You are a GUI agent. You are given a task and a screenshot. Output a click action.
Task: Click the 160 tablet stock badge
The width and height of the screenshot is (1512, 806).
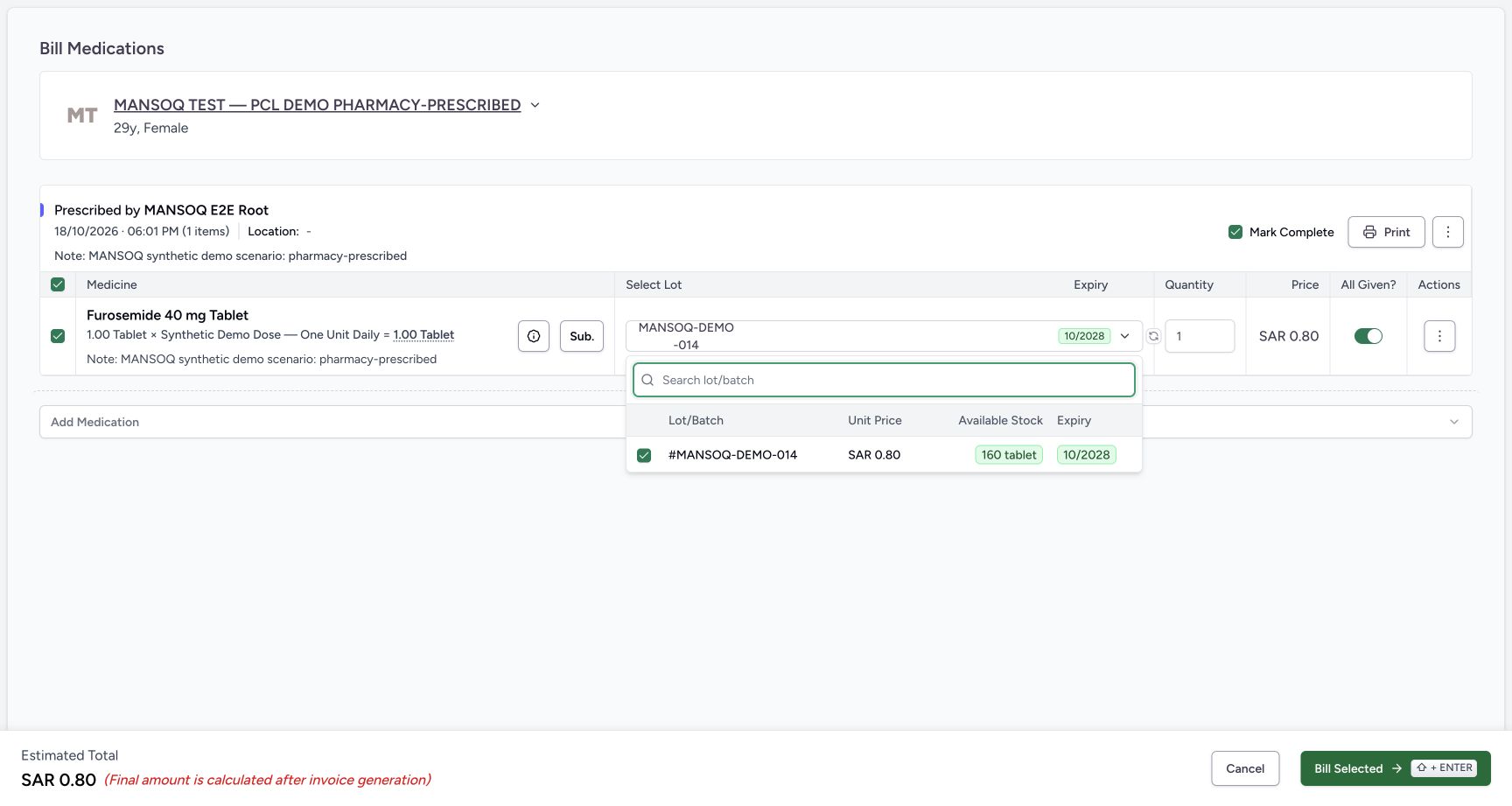click(x=1009, y=455)
